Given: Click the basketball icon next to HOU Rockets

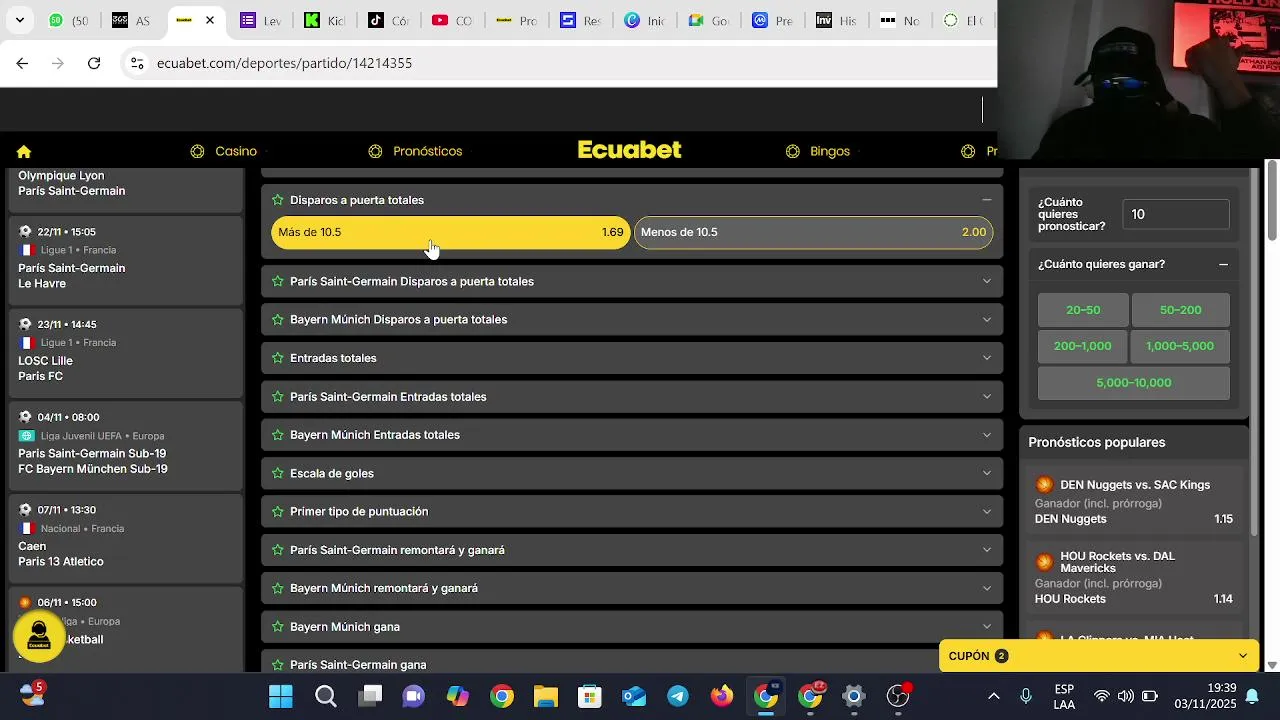Looking at the screenshot, I should (x=1044, y=562).
